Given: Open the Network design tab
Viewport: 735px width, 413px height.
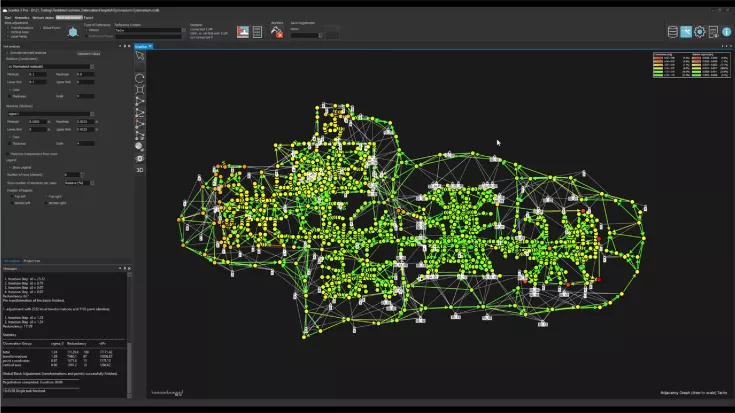Looking at the screenshot, I should 43,18.
